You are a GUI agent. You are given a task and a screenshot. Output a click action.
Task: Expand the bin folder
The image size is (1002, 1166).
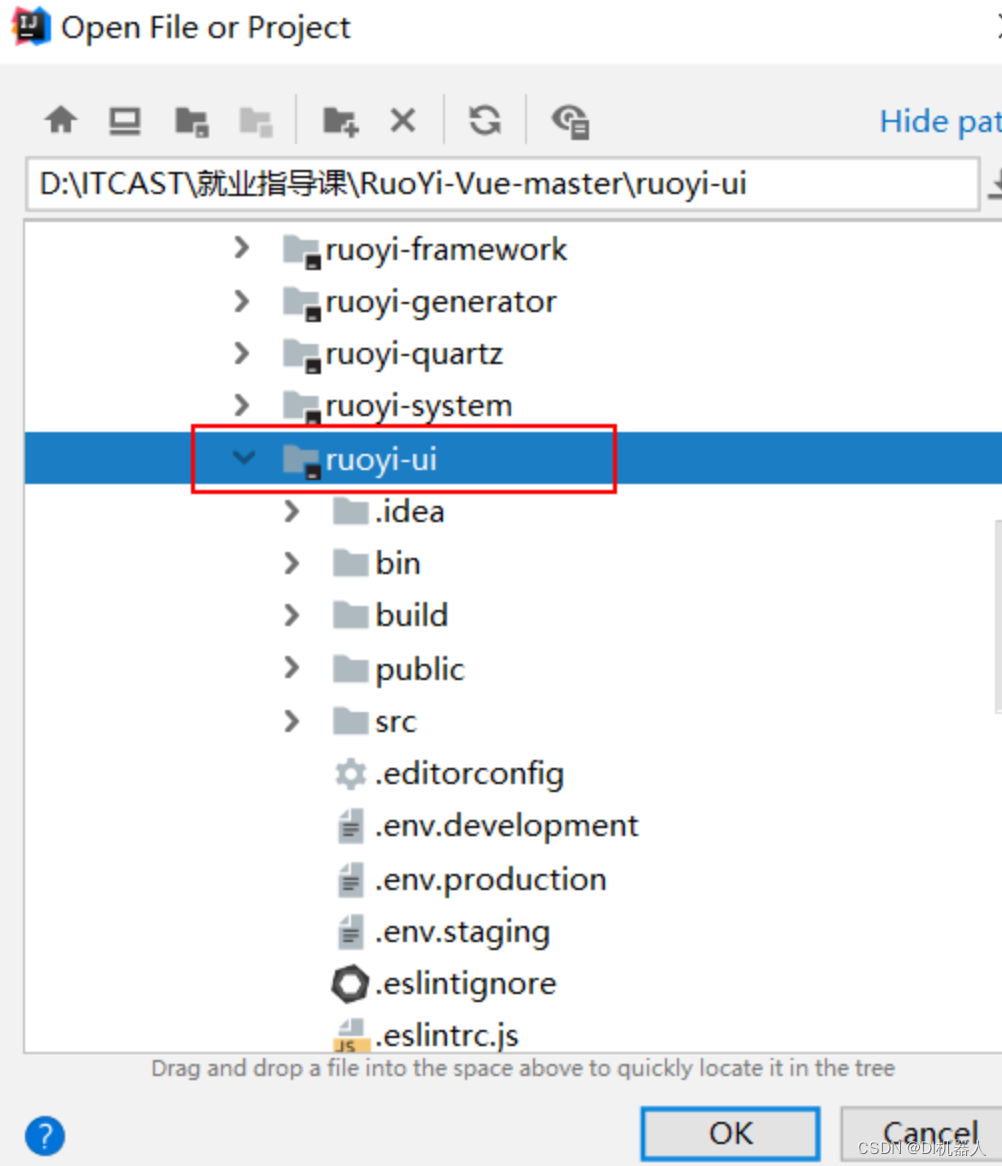pyautogui.click(x=292, y=564)
